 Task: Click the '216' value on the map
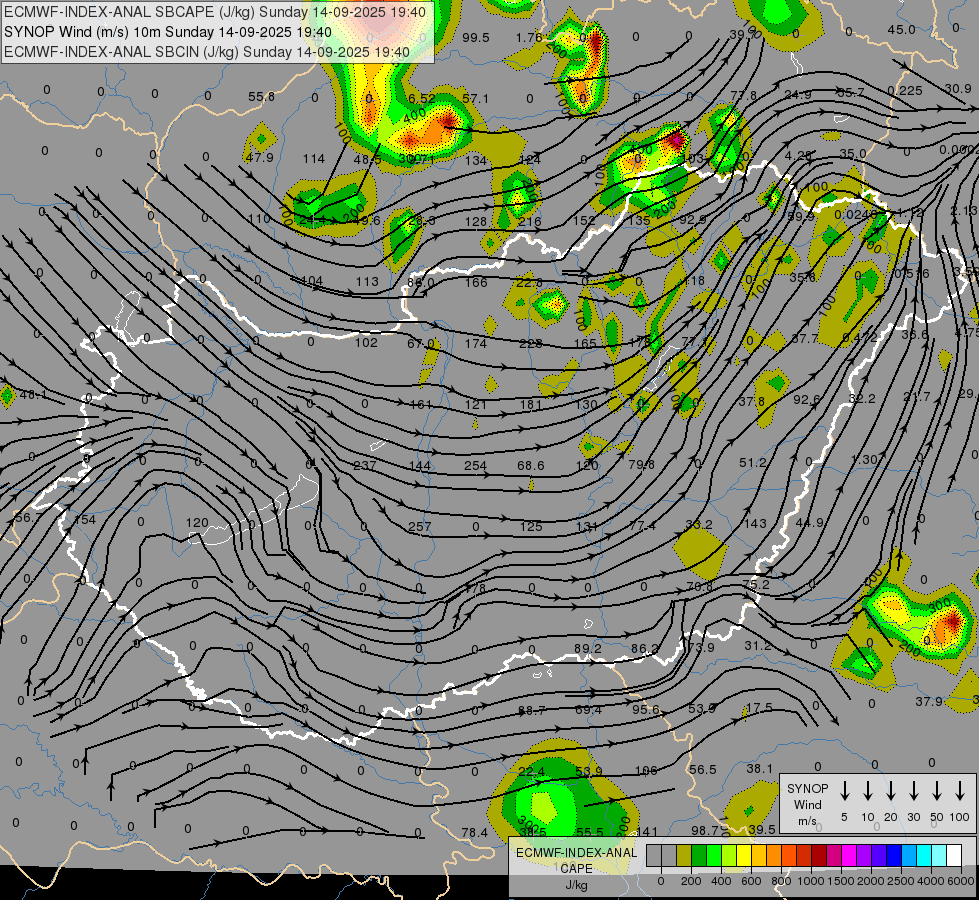tap(529, 221)
